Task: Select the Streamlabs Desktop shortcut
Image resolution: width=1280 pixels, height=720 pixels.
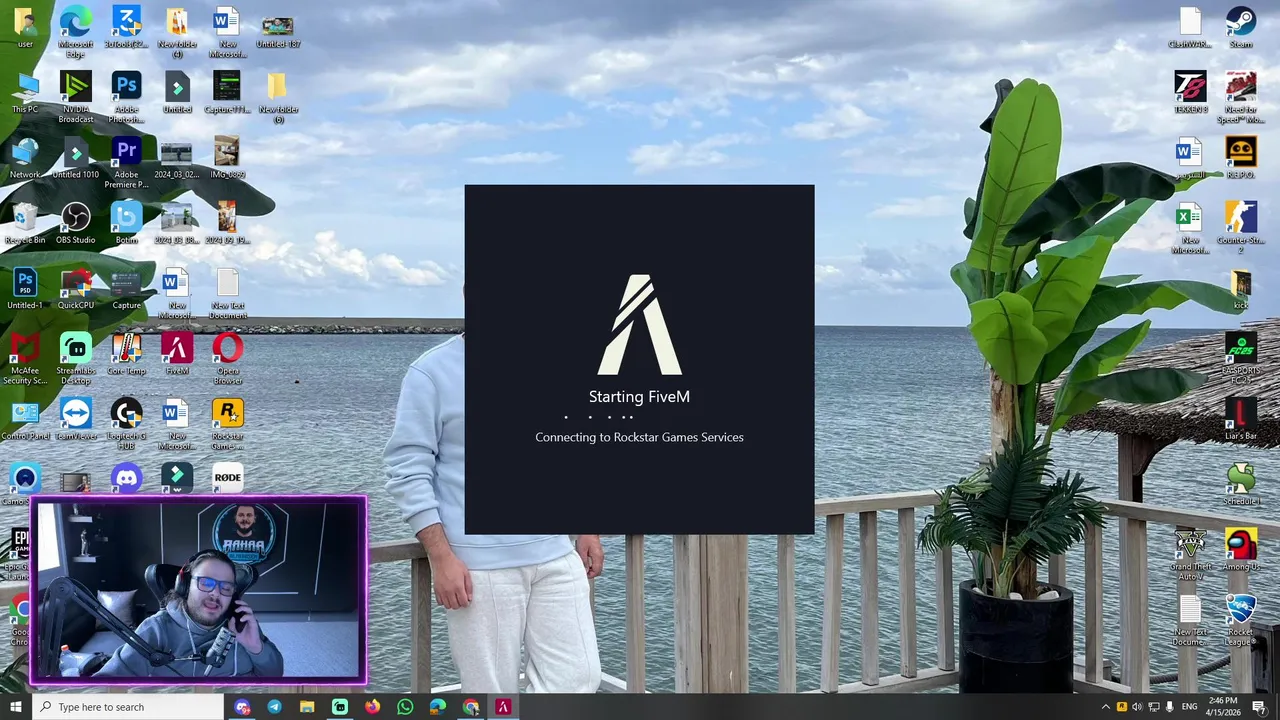Action: pos(76,360)
